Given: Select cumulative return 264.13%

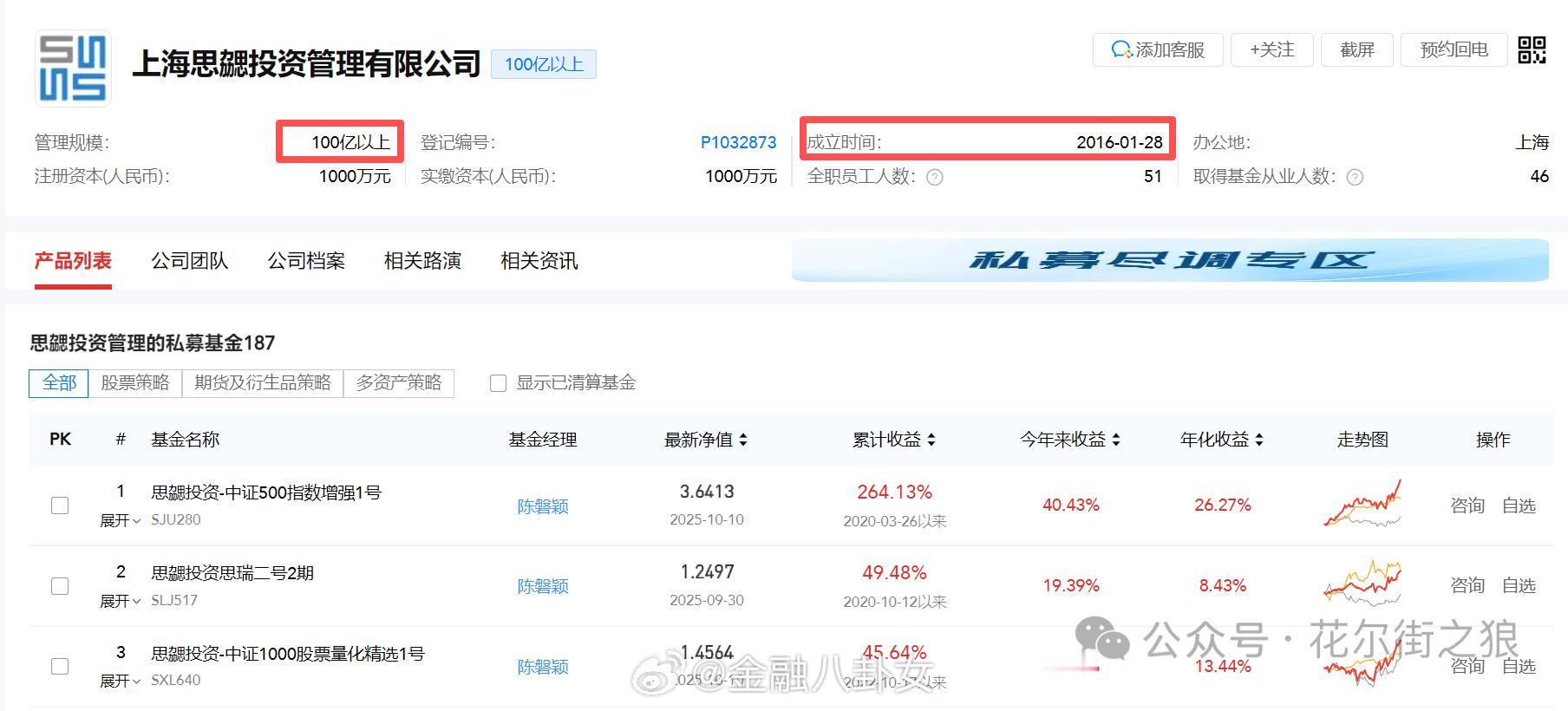Looking at the screenshot, I should [894, 492].
